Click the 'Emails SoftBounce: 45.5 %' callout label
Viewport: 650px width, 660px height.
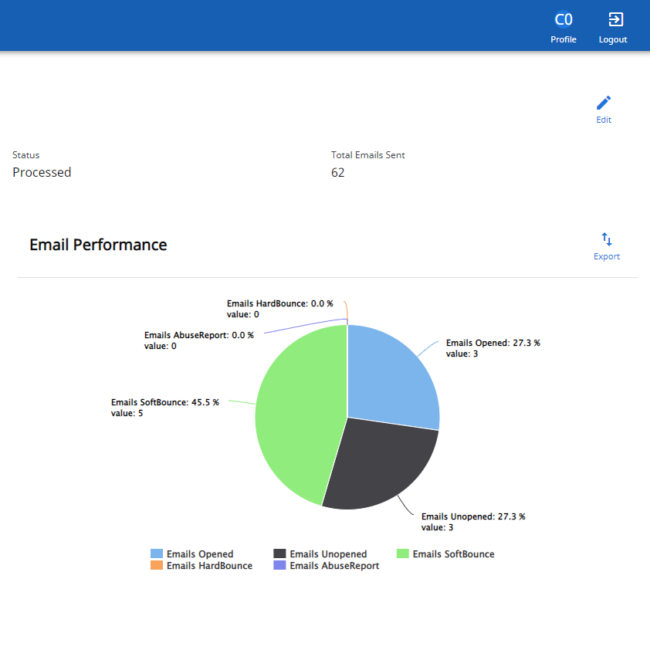point(165,403)
